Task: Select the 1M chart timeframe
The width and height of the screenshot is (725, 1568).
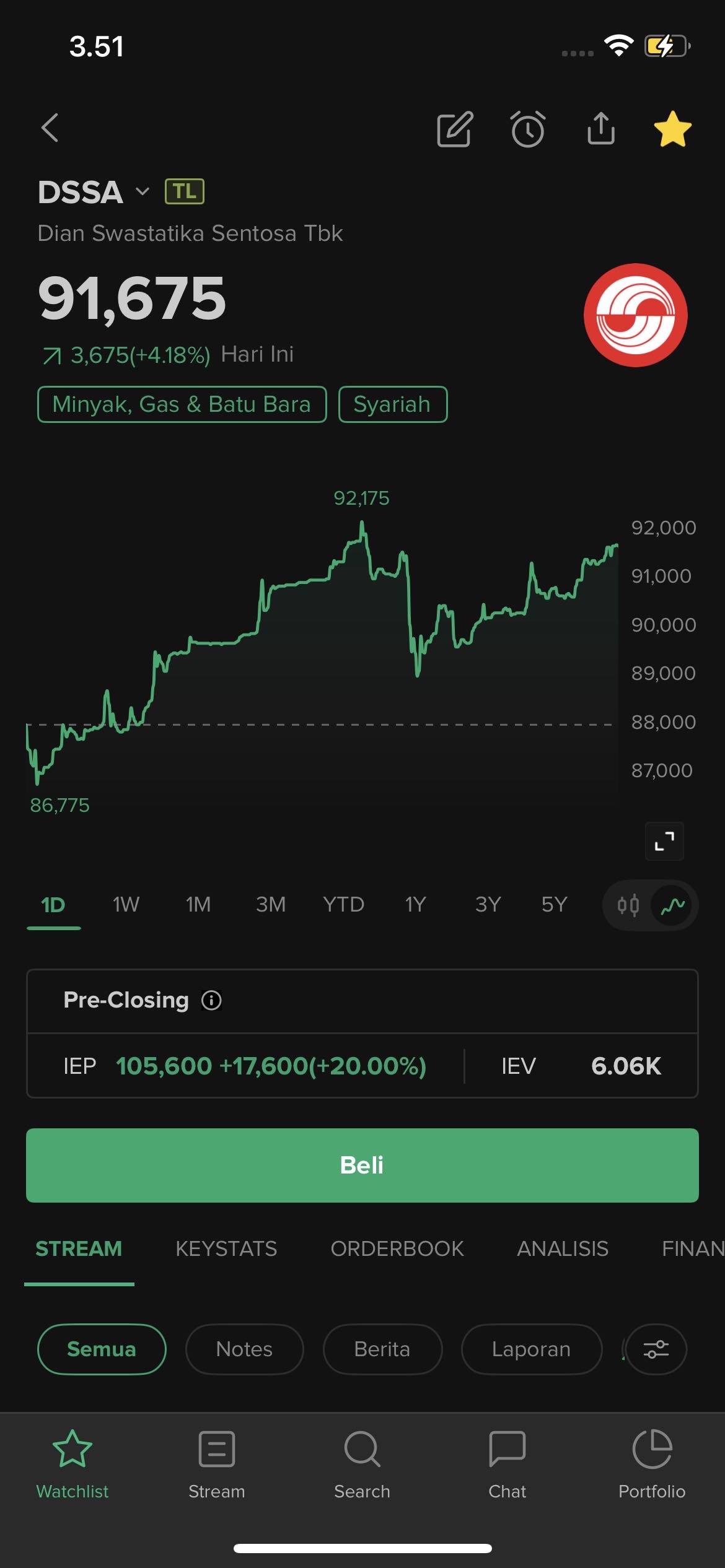Action: tap(198, 905)
